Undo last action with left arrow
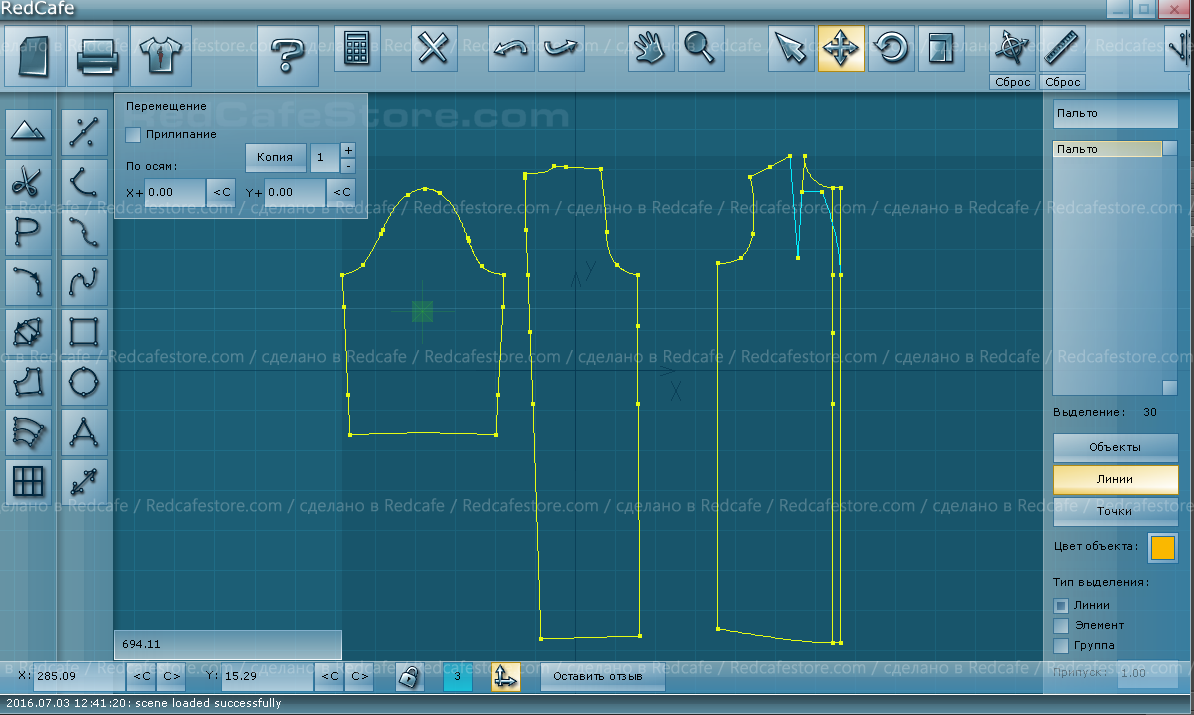This screenshot has height=715, width=1194. 511,49
